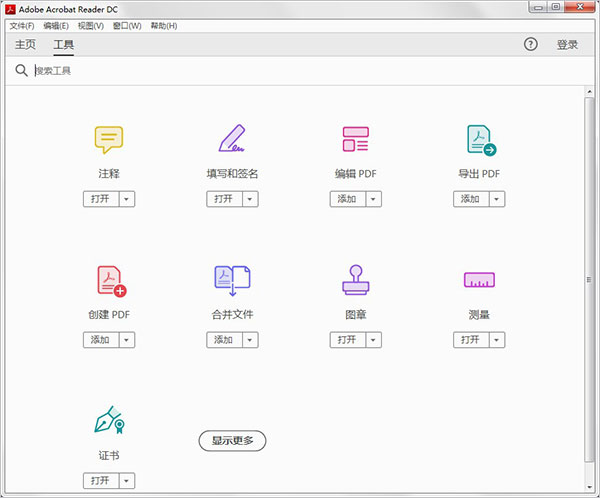This screenshot has width=600, height=498.
Task: Click the 注释 comment bubble icon
Action: coord(109,139)
